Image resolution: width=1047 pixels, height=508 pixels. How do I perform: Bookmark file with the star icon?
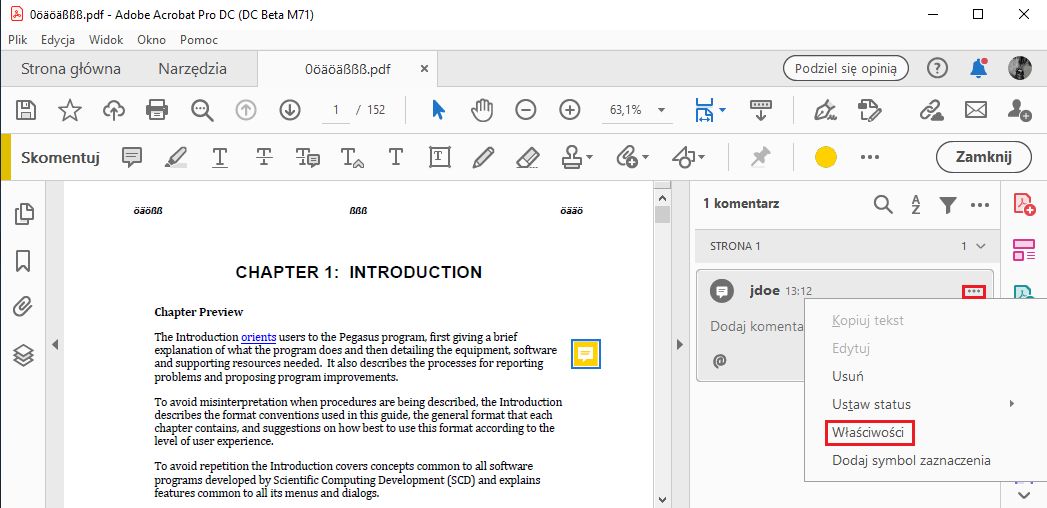click(x=69, y=110)
